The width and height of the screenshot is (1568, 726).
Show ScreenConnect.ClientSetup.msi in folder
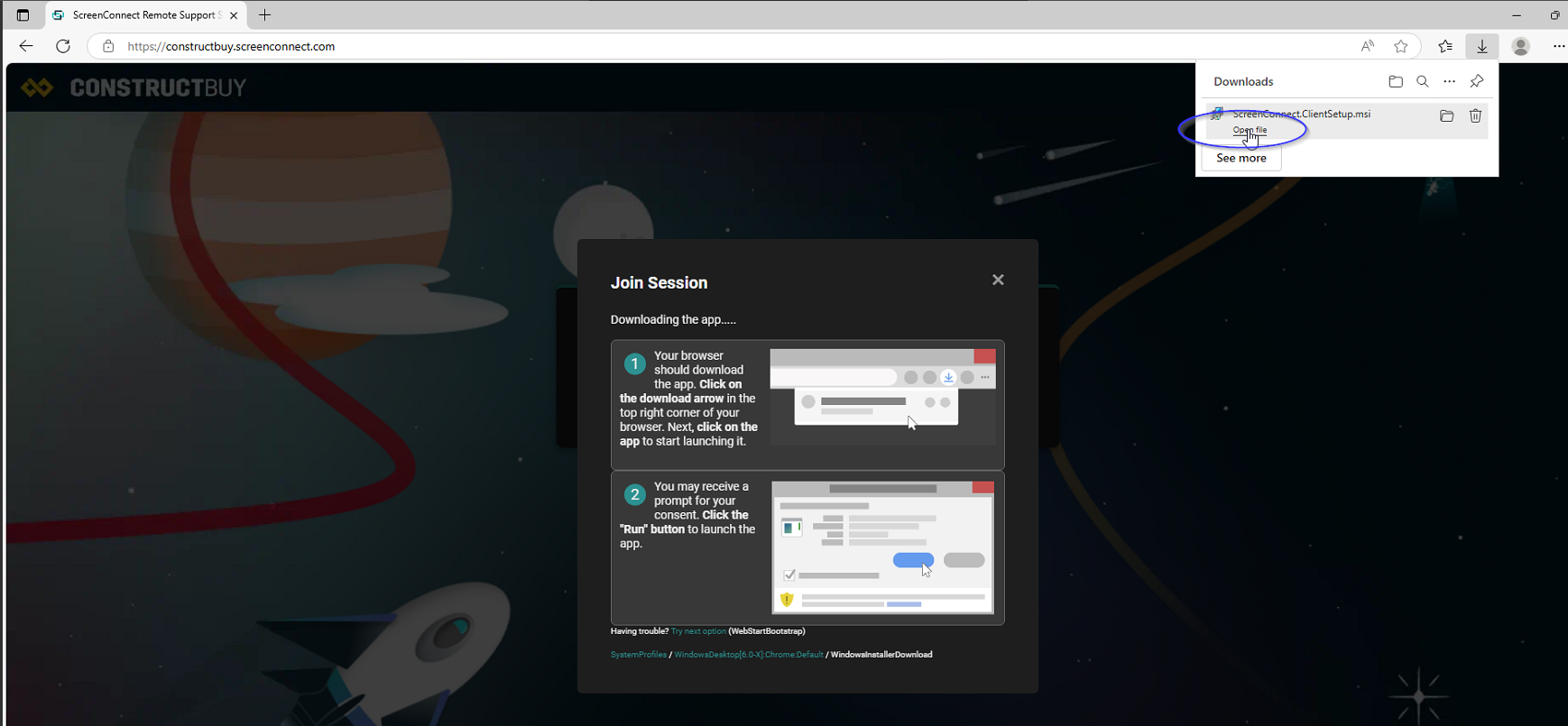click(x=1447, y=115)
